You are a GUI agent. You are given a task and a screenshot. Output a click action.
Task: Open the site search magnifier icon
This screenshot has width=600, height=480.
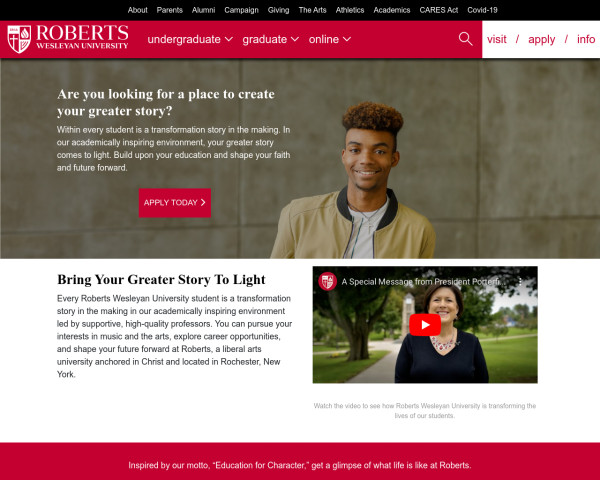(465, 39)
